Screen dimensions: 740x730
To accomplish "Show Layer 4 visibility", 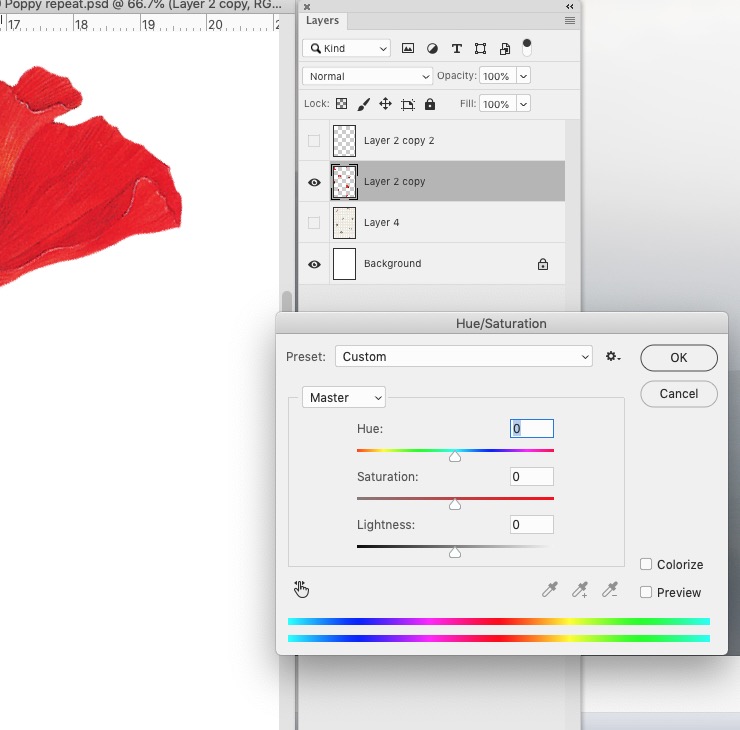I will (x=314, y=222).
